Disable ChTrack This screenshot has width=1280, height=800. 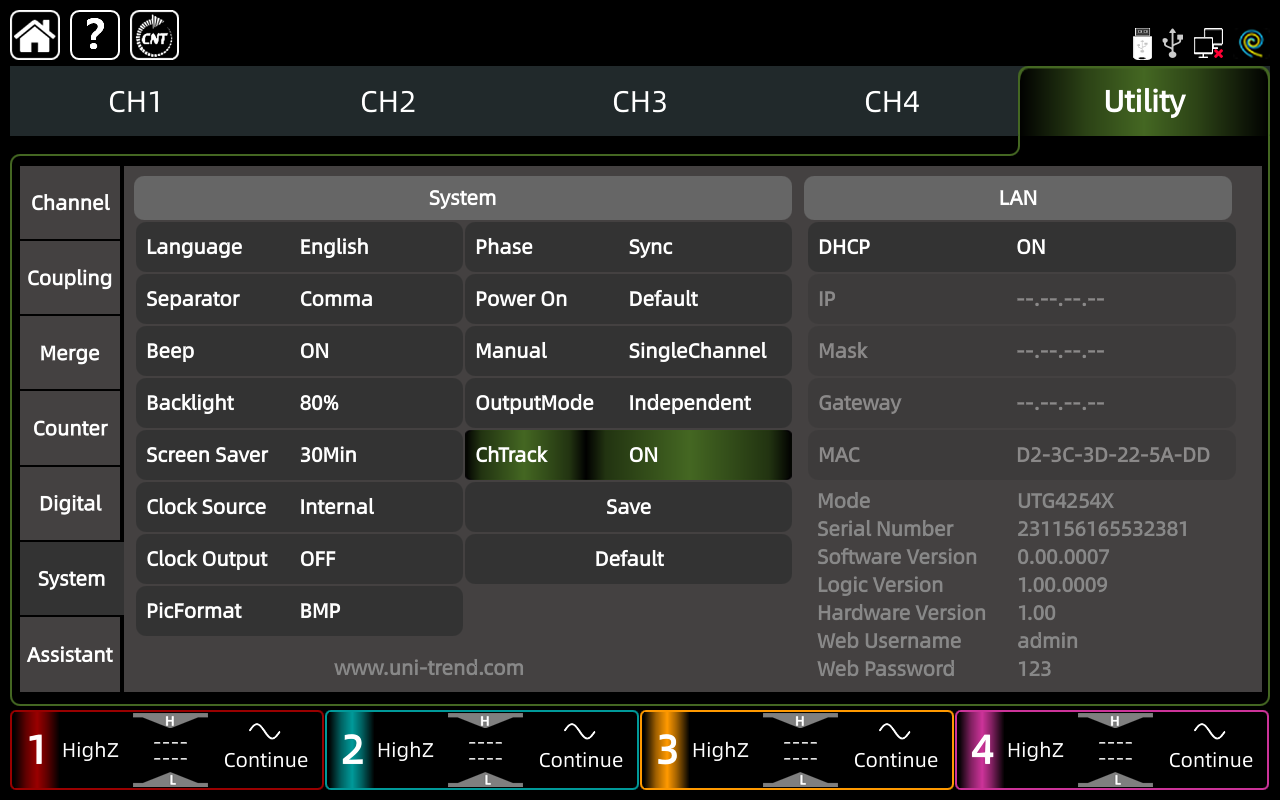(x=628, y=455)
